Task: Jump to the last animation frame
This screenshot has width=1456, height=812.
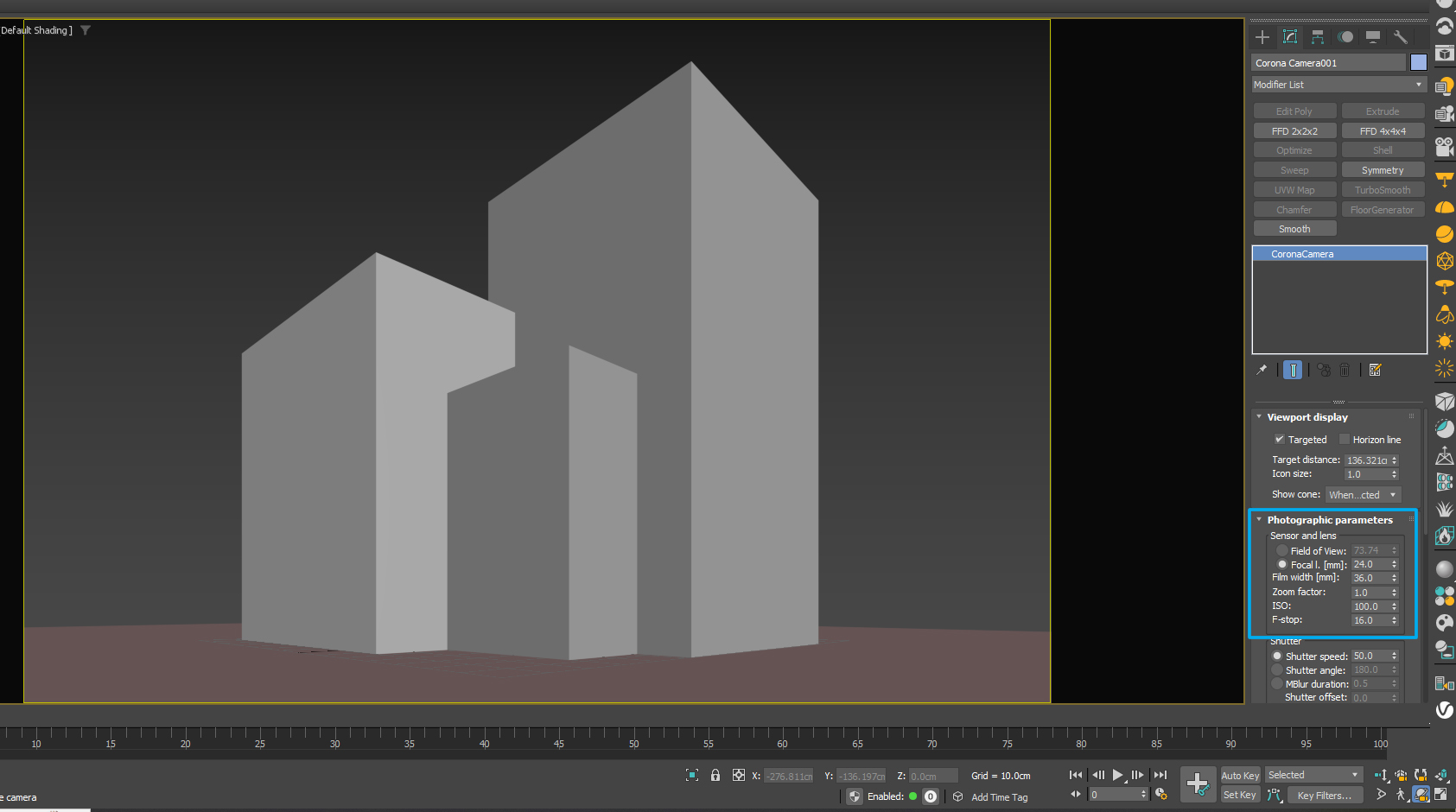Action: (1160, 775)
